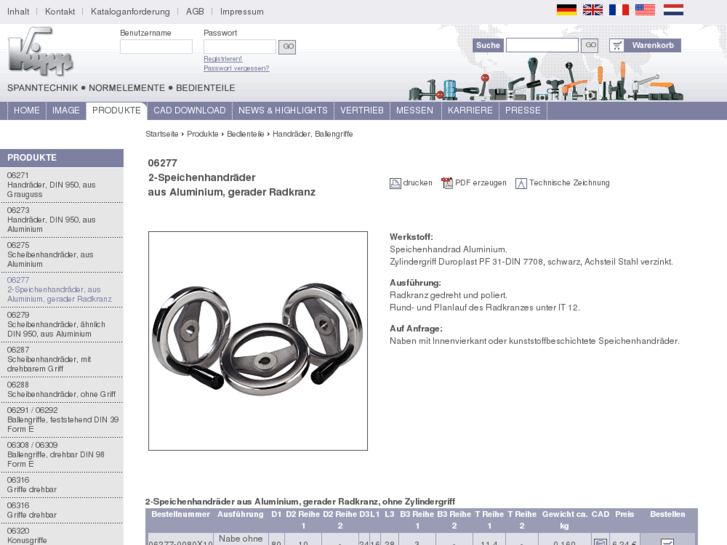Click the Kontakt top link
This screenshot has width=727, height=545.
[60, 12]
